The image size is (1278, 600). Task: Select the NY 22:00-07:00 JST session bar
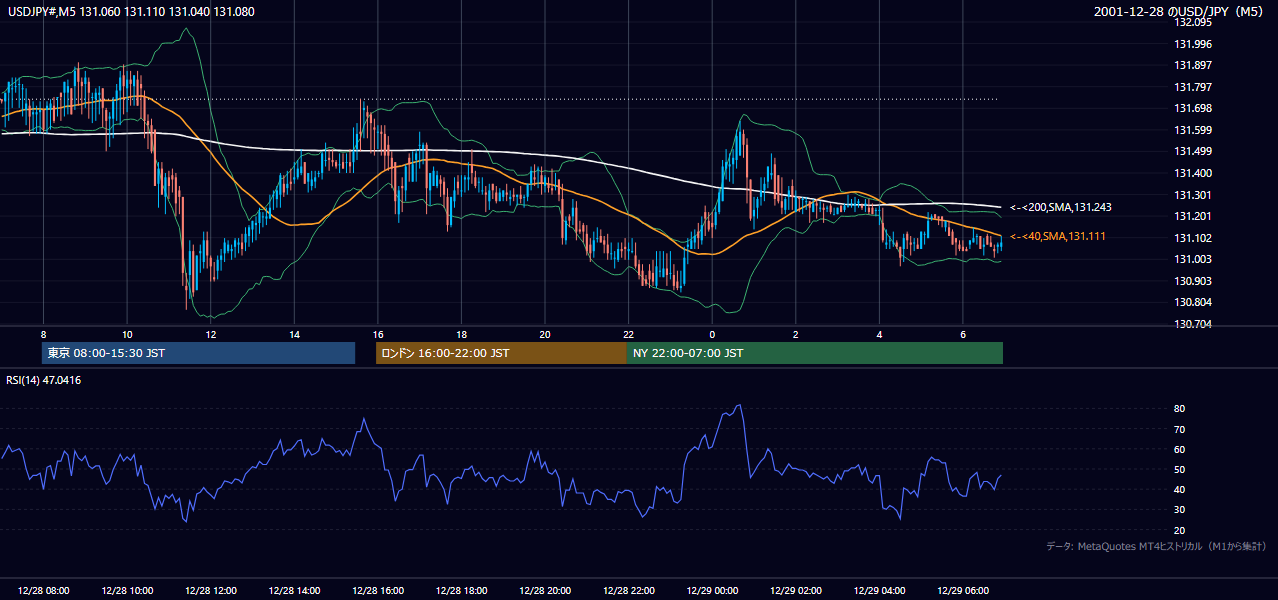point(815,353)
